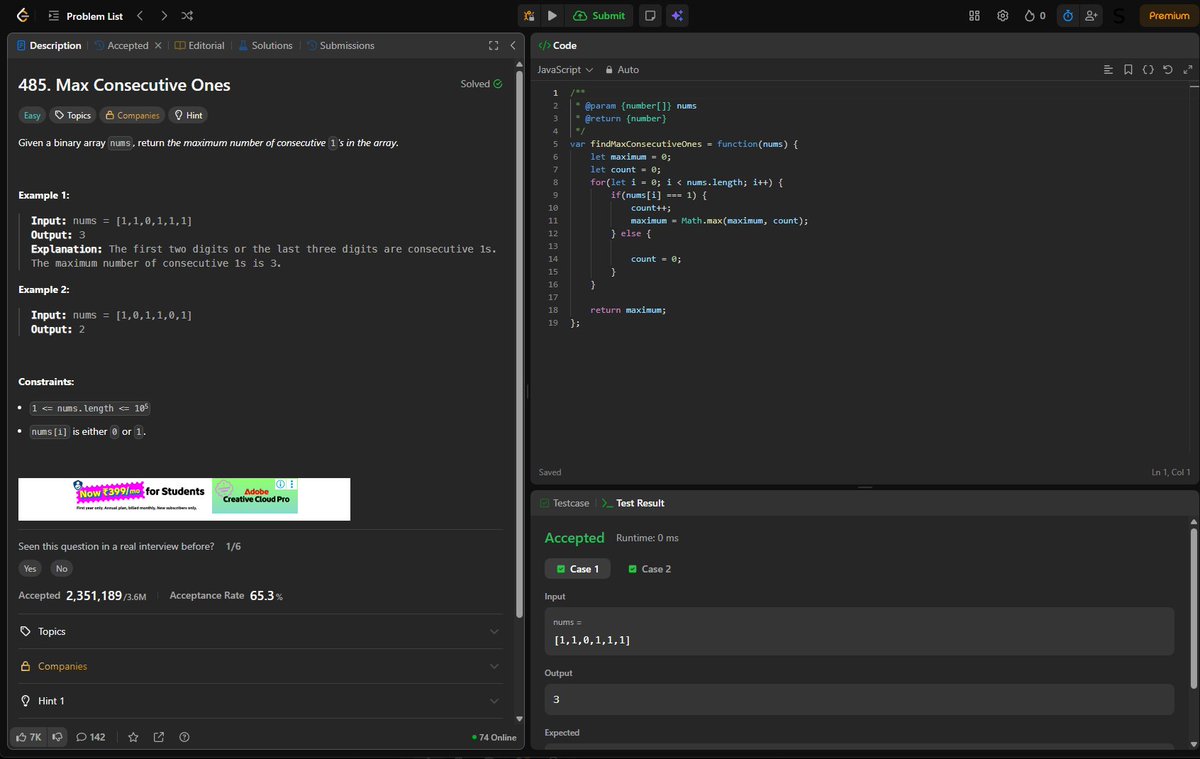The image size is (1200, 759).
Task: Click the Companies tag under title
Action: [x=132, y=115]
